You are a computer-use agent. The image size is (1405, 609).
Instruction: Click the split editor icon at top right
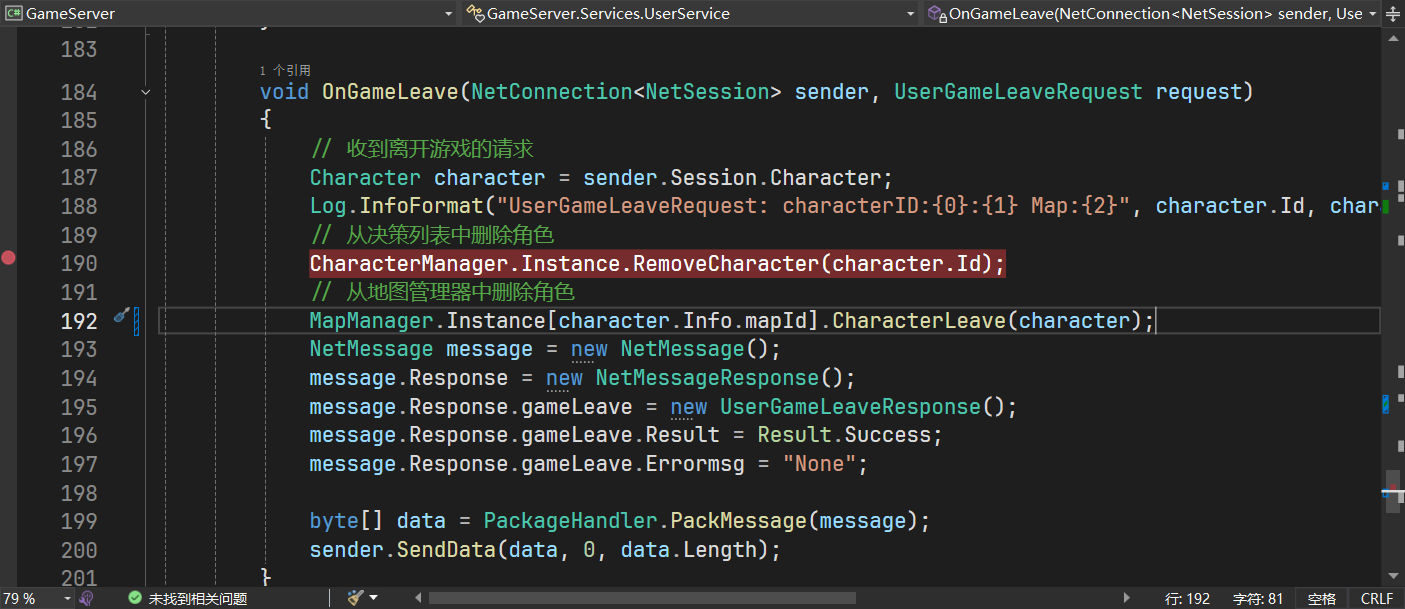(x=1393, y=14)
